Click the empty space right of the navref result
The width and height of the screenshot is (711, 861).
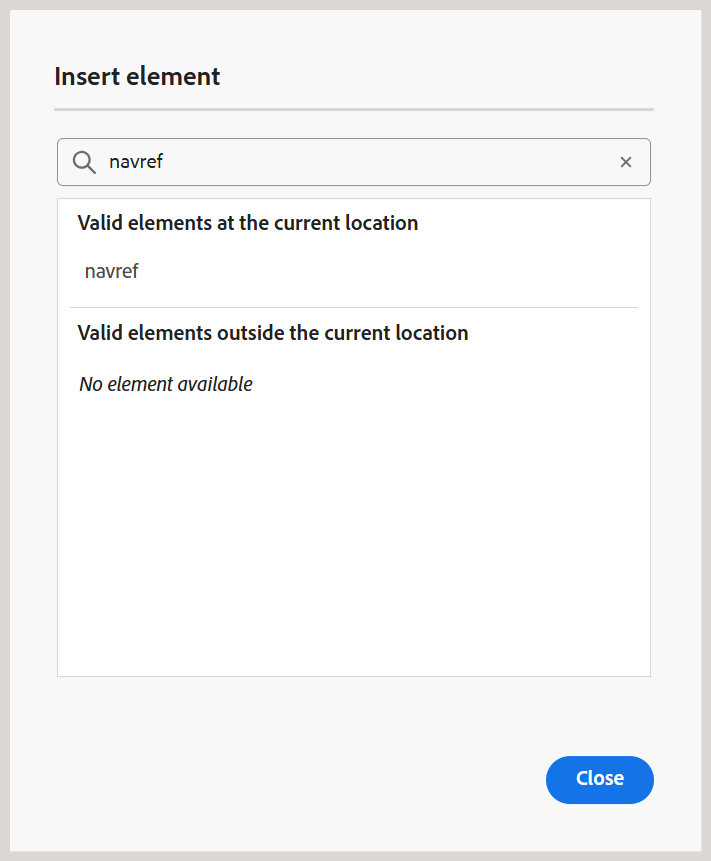point(384,271)
